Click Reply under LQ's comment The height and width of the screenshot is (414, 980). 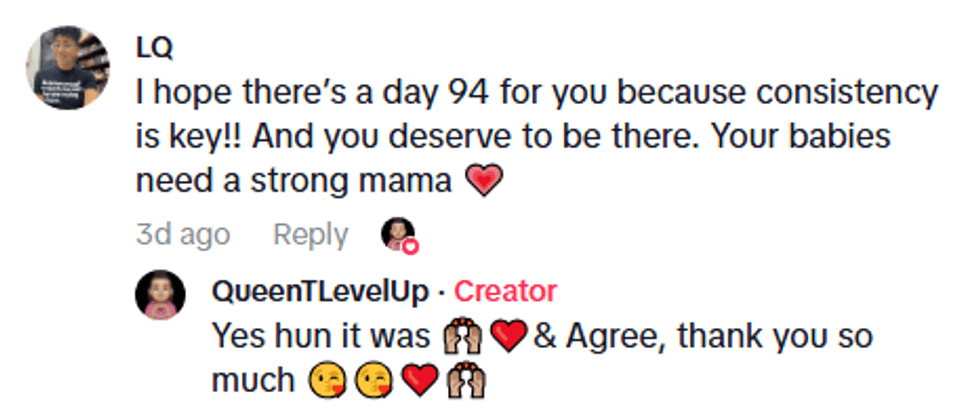point(311,235)
